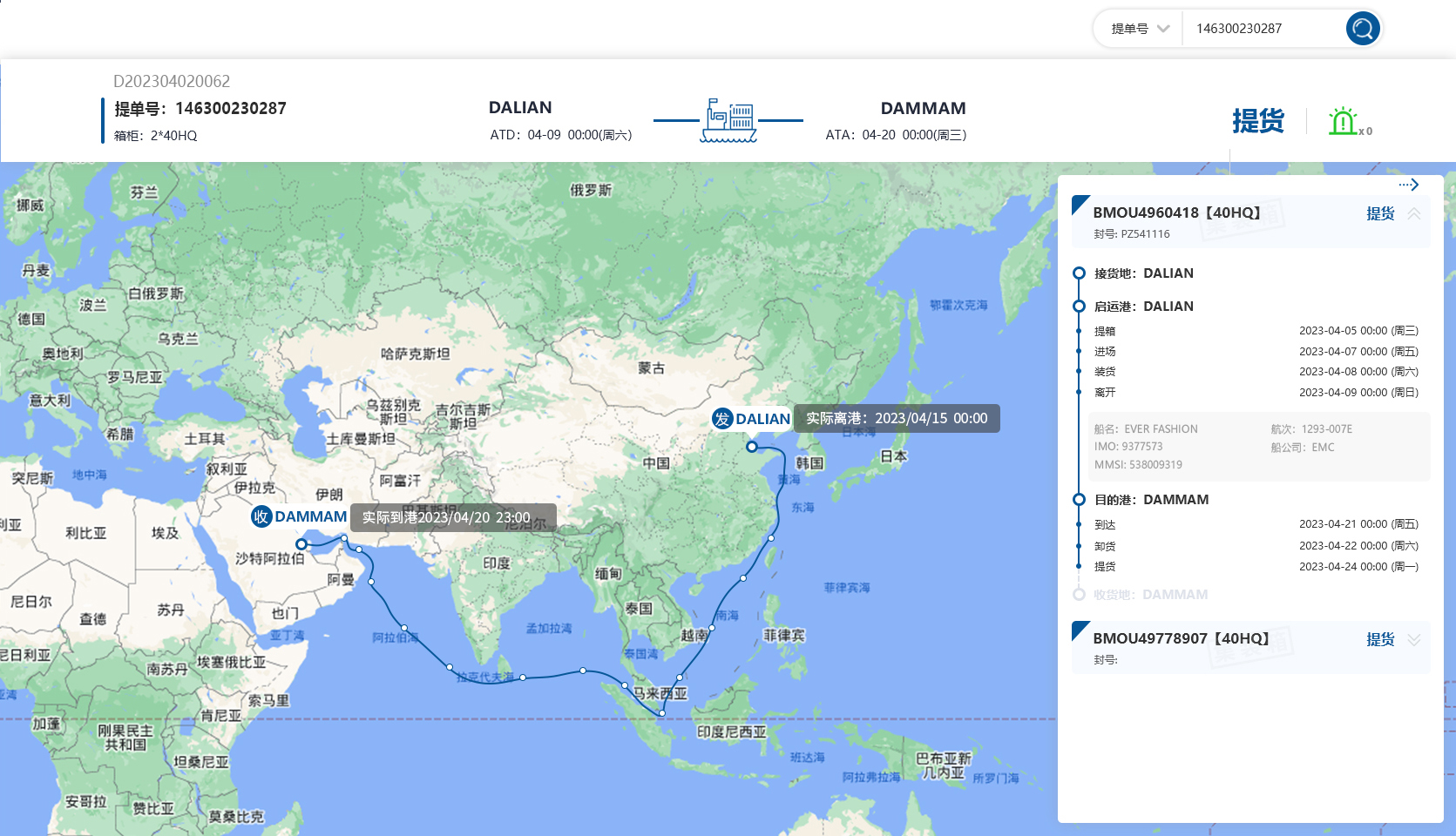Image resolution: width=1456 pixels, height=836 pixels.
Task: Click the large 提货 status header
Action: (x=1258, y=121)
